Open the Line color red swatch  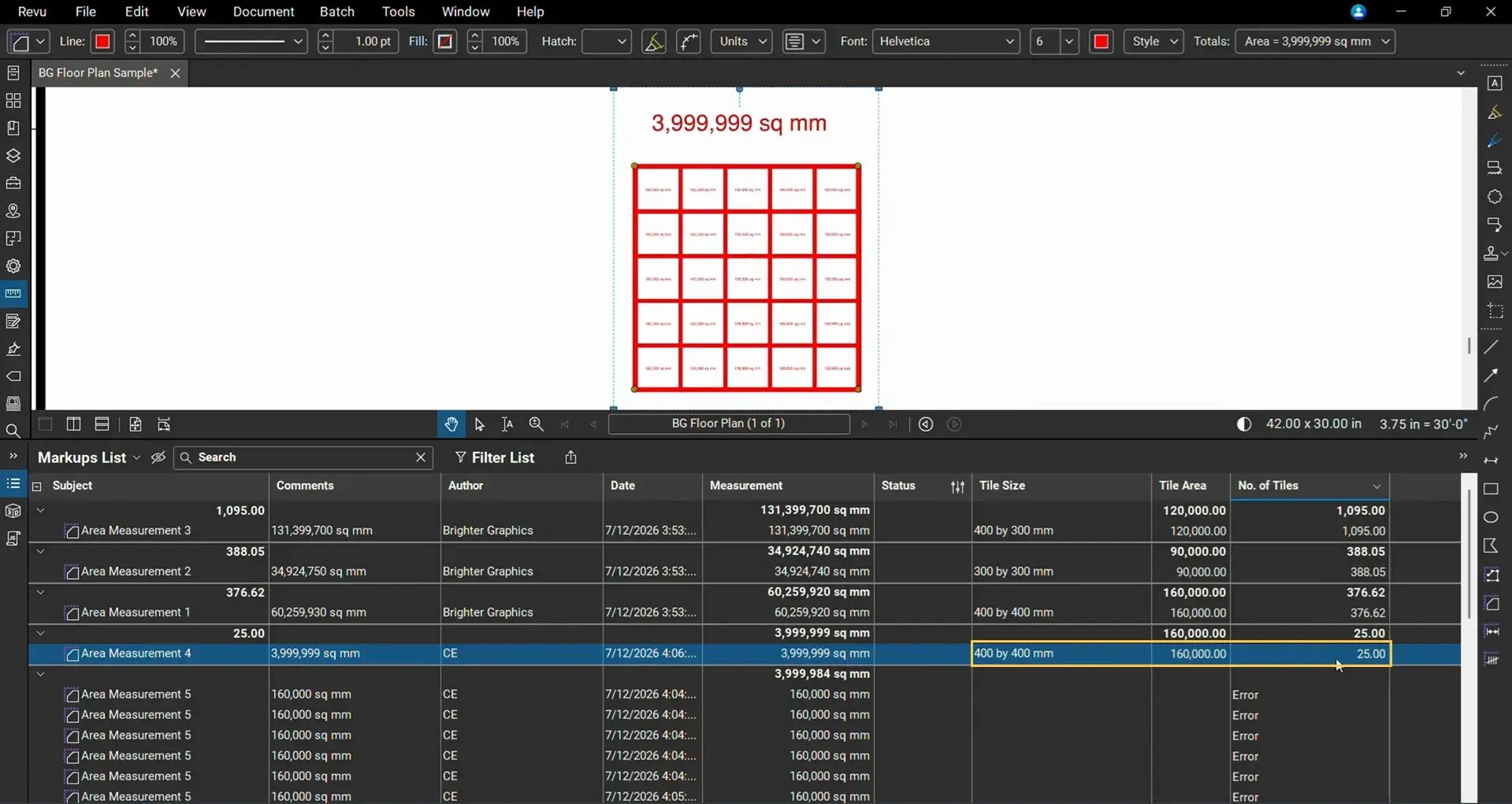click(x=102, y=42)
